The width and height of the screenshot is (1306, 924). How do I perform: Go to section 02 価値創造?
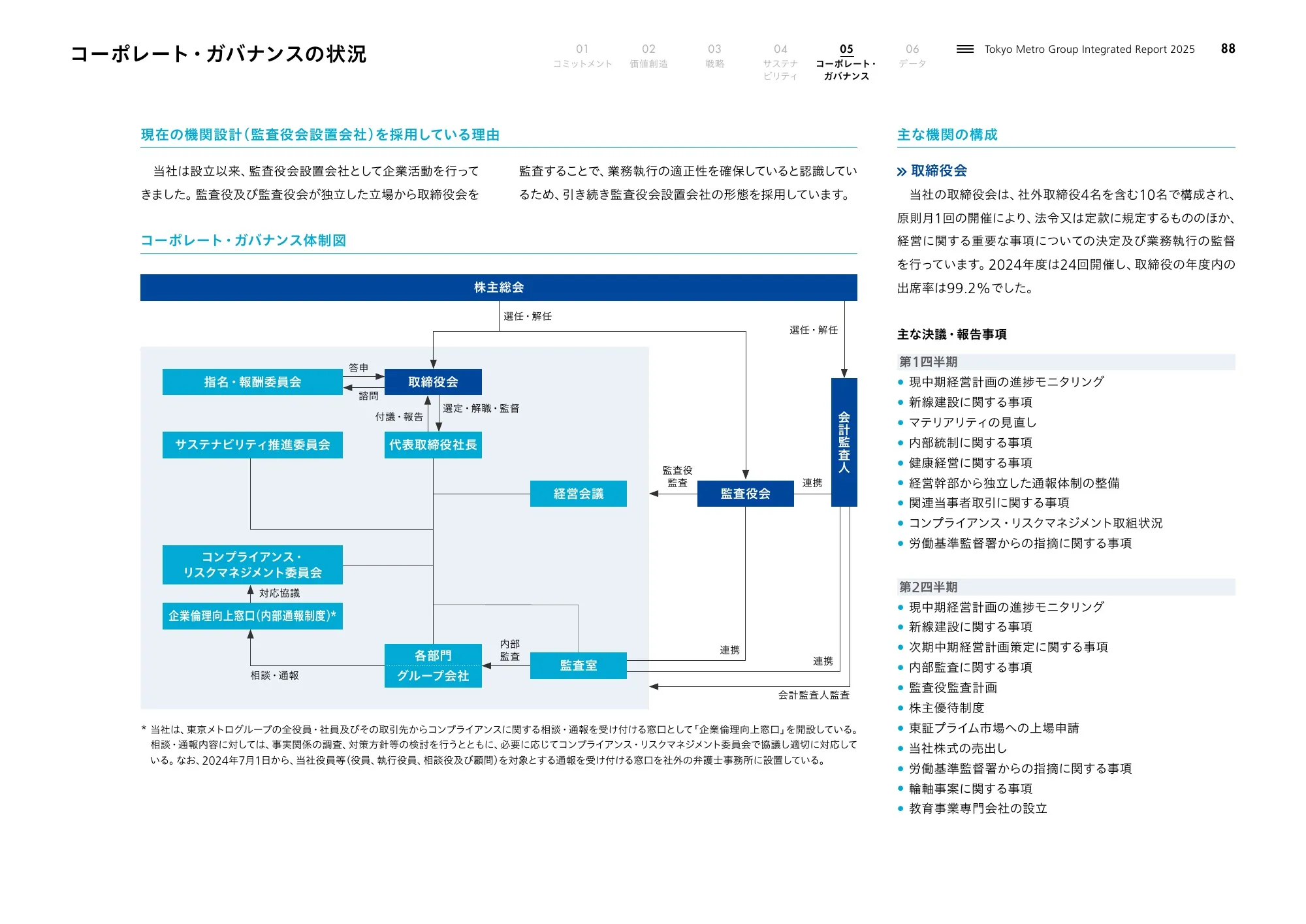click(x=648, y=56)
